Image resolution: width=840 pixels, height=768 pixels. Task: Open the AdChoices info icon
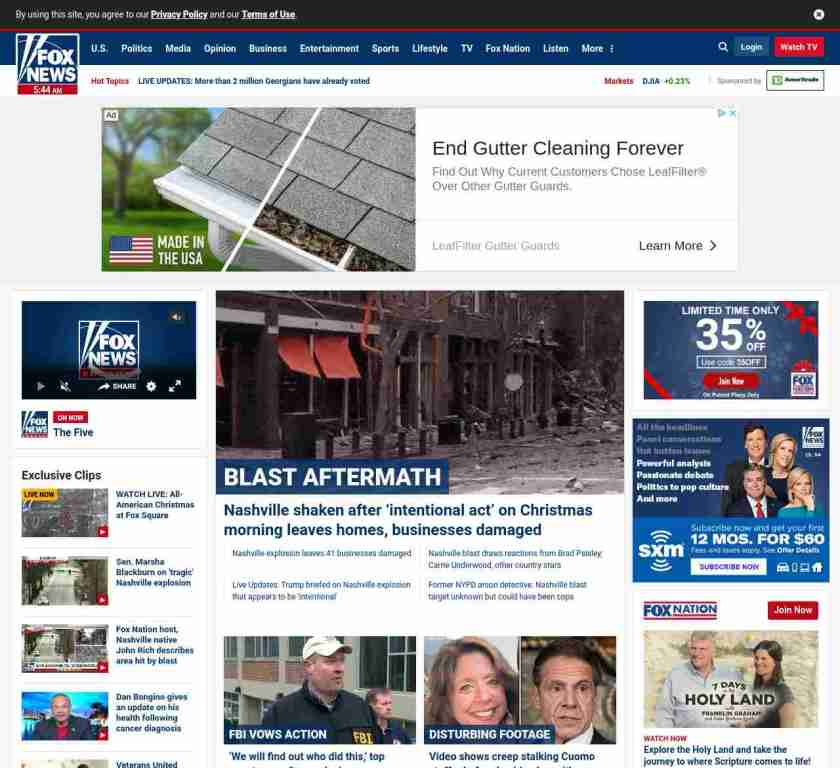tap(722, 114)
